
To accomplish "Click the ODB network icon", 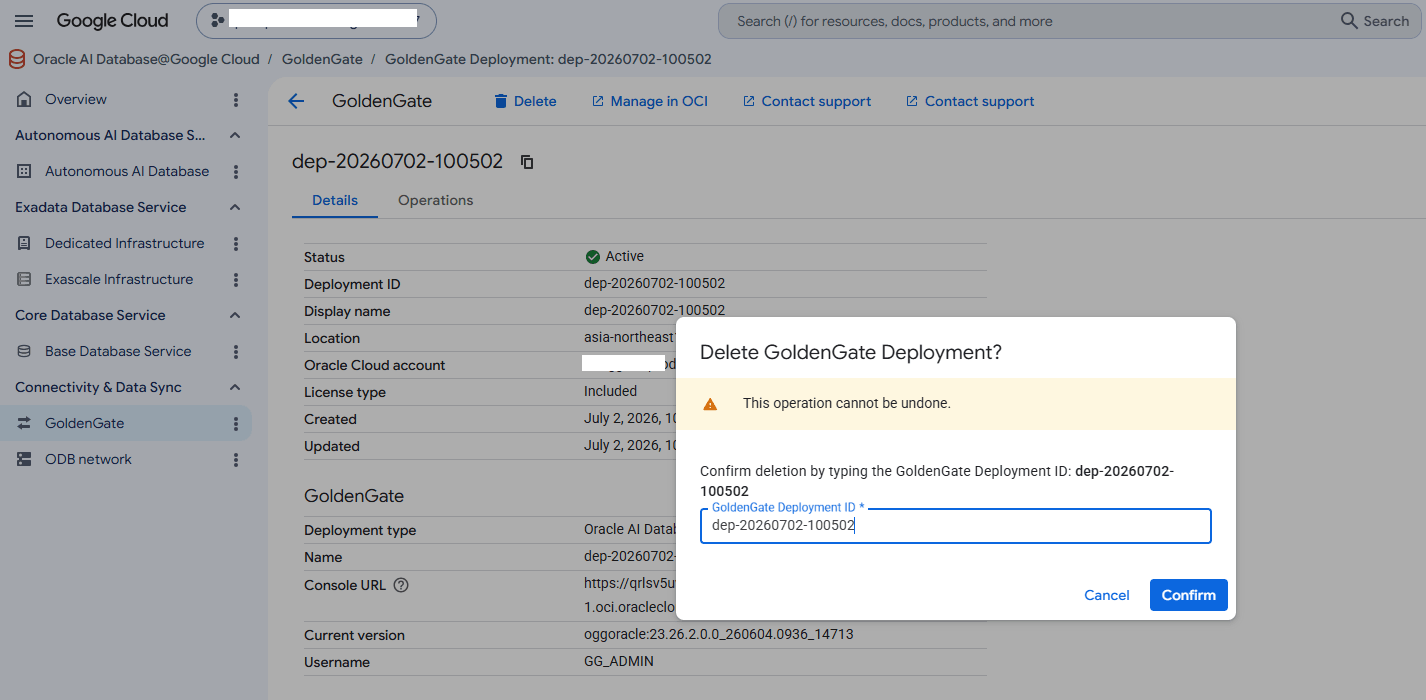I will [x=24, y=459].
